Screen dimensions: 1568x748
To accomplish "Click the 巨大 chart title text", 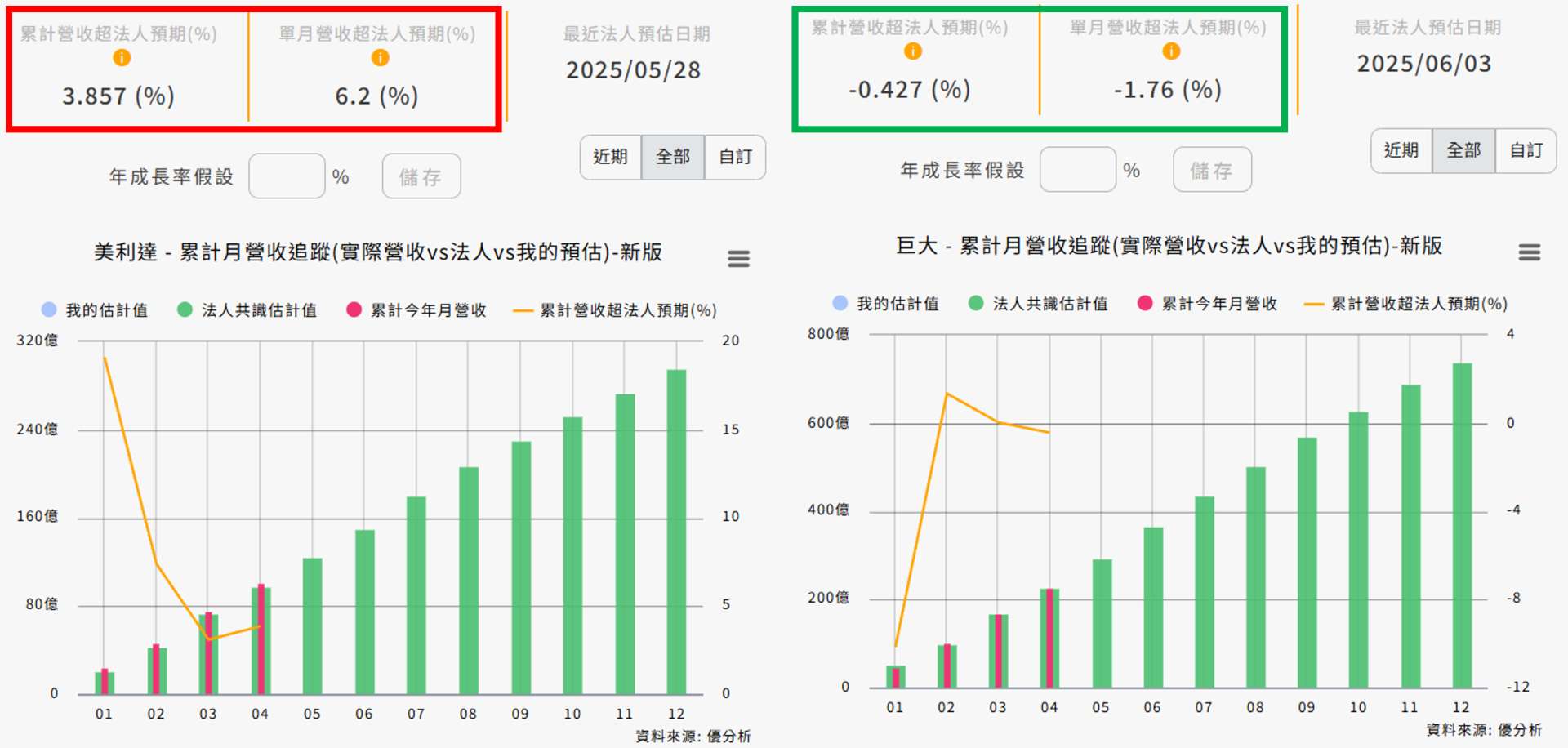I will [x=1169, y=246].
